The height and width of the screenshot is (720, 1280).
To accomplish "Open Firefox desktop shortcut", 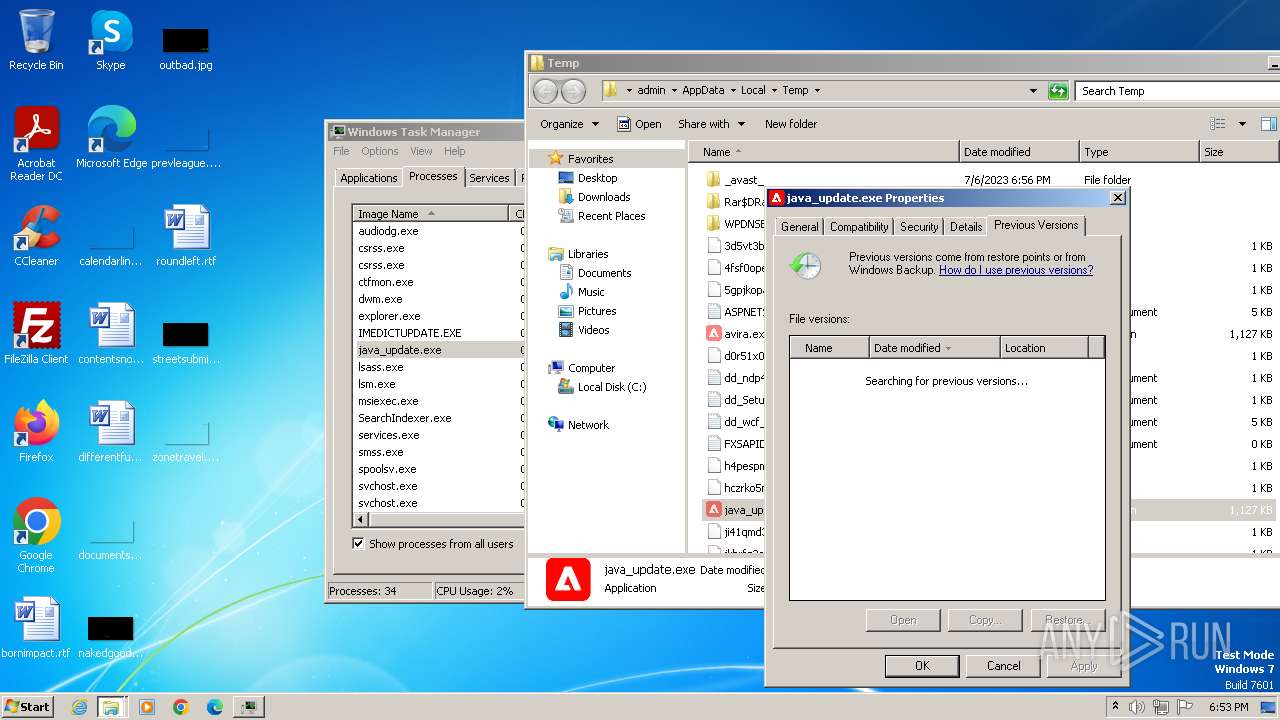I will tap(36, 432).
